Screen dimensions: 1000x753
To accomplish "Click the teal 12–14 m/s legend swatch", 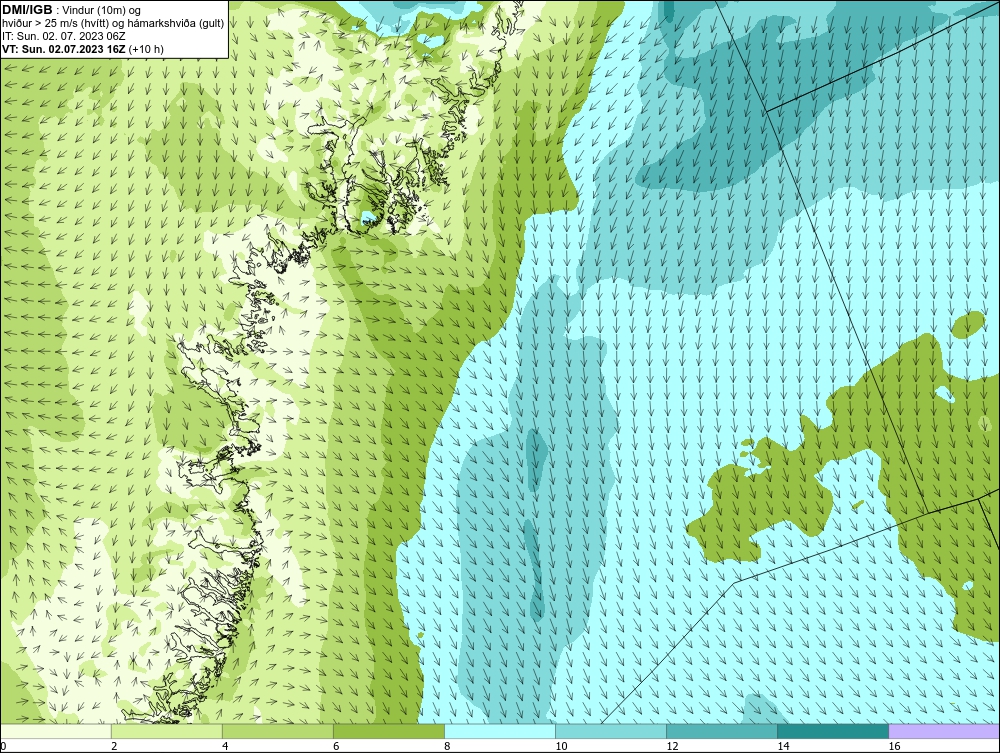I will 722,731.
